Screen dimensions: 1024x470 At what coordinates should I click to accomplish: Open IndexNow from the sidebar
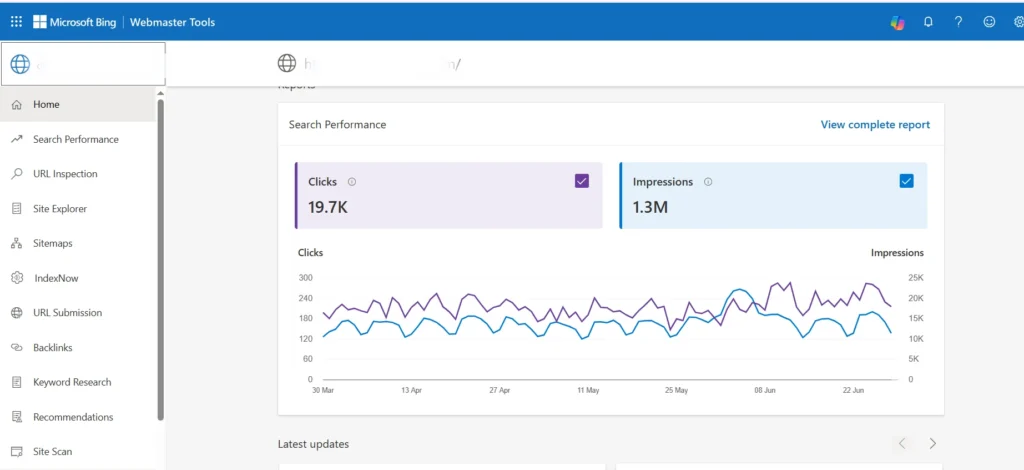click(55, 278)
